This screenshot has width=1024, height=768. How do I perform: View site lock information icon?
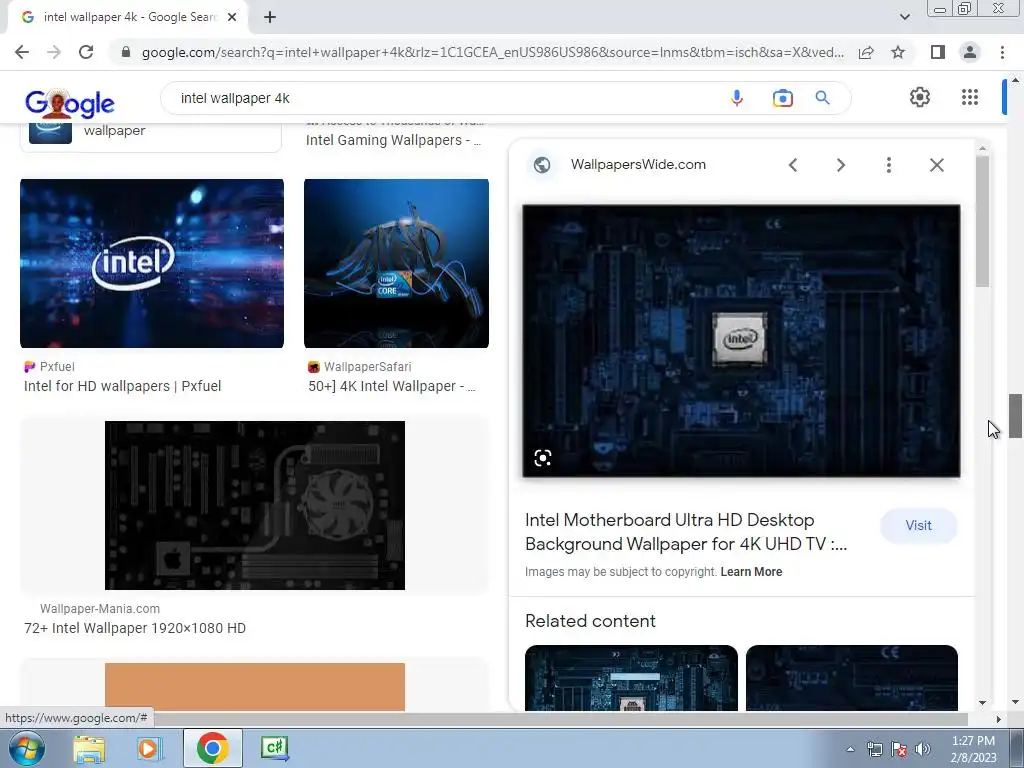point(126,52)
